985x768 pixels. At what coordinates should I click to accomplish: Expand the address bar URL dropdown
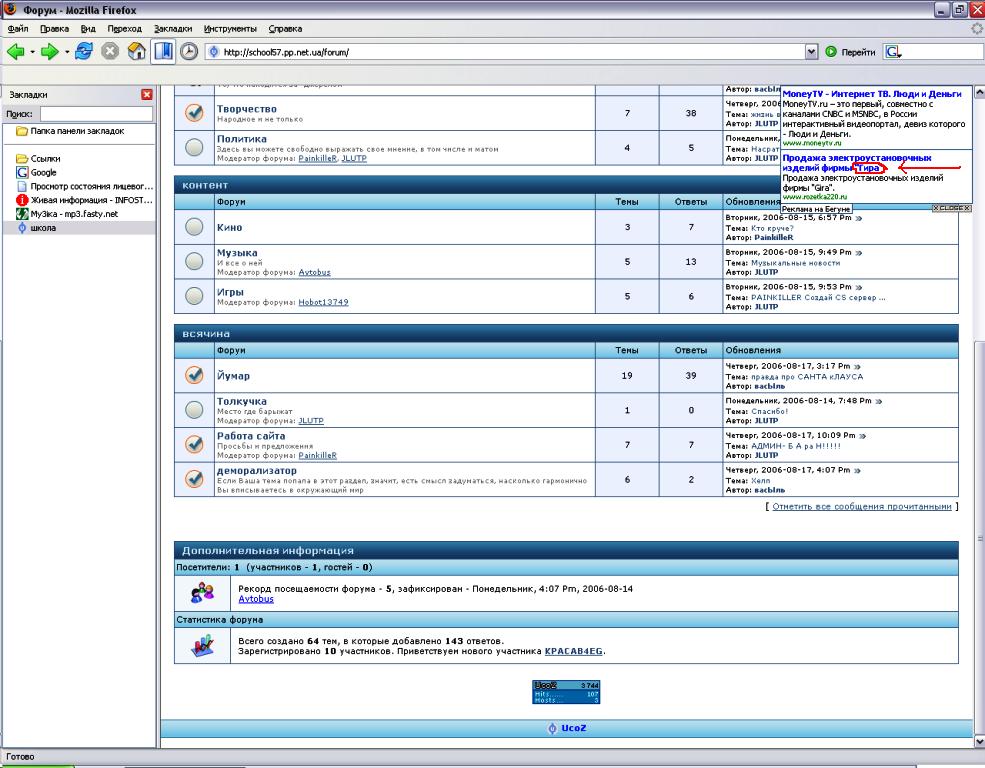coord(812,52)
